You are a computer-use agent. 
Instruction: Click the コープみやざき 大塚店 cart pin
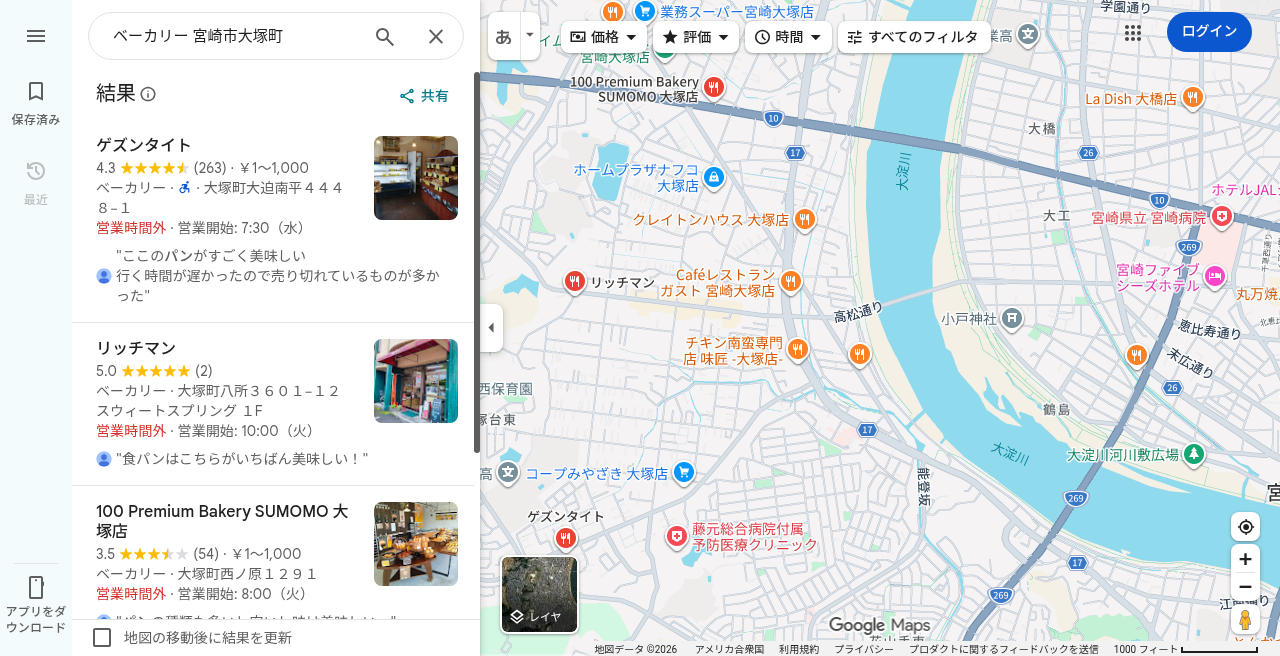[x=683, y=472]
